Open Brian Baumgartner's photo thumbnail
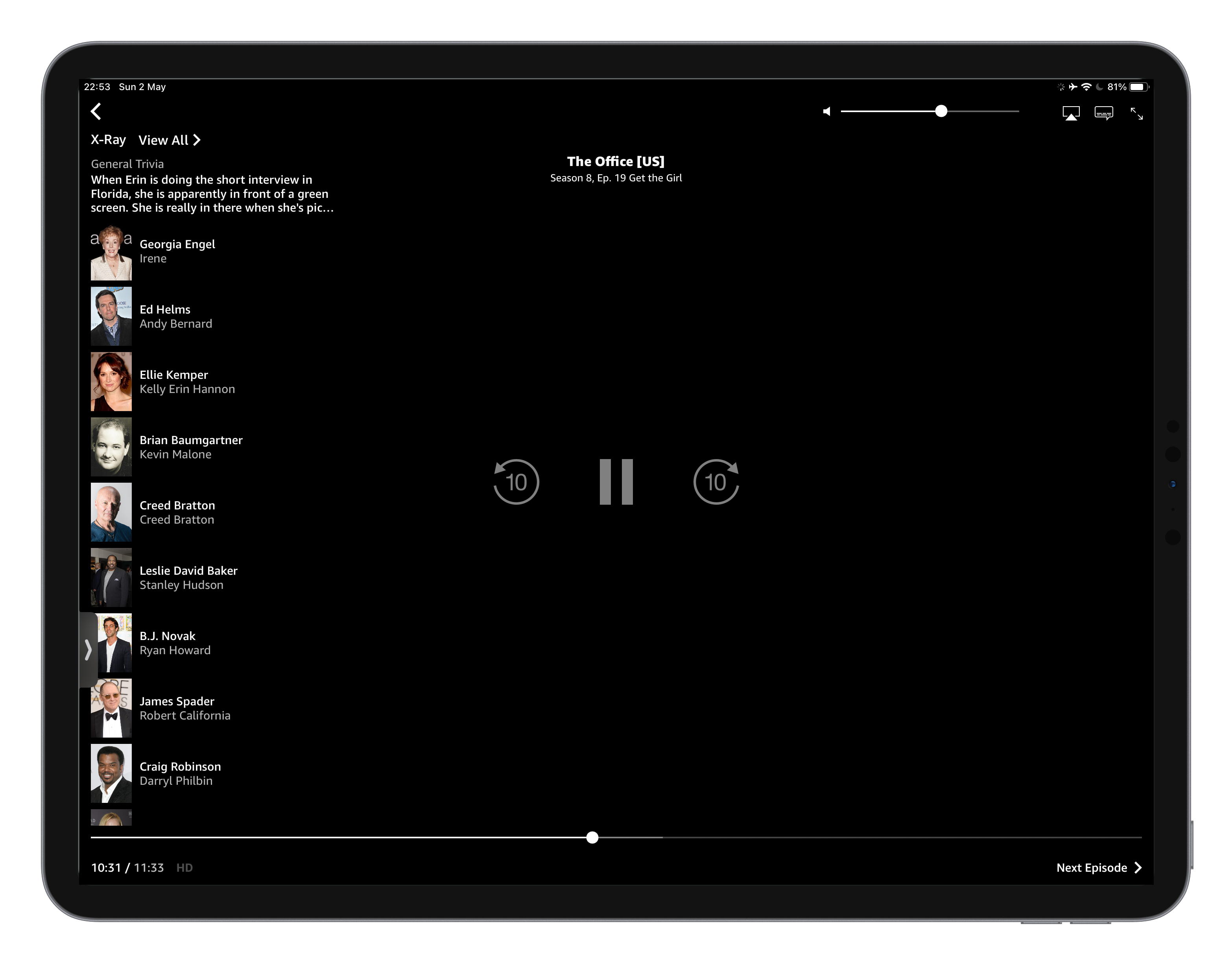Viewport: 1232px width, 963px height. (111, 447)
